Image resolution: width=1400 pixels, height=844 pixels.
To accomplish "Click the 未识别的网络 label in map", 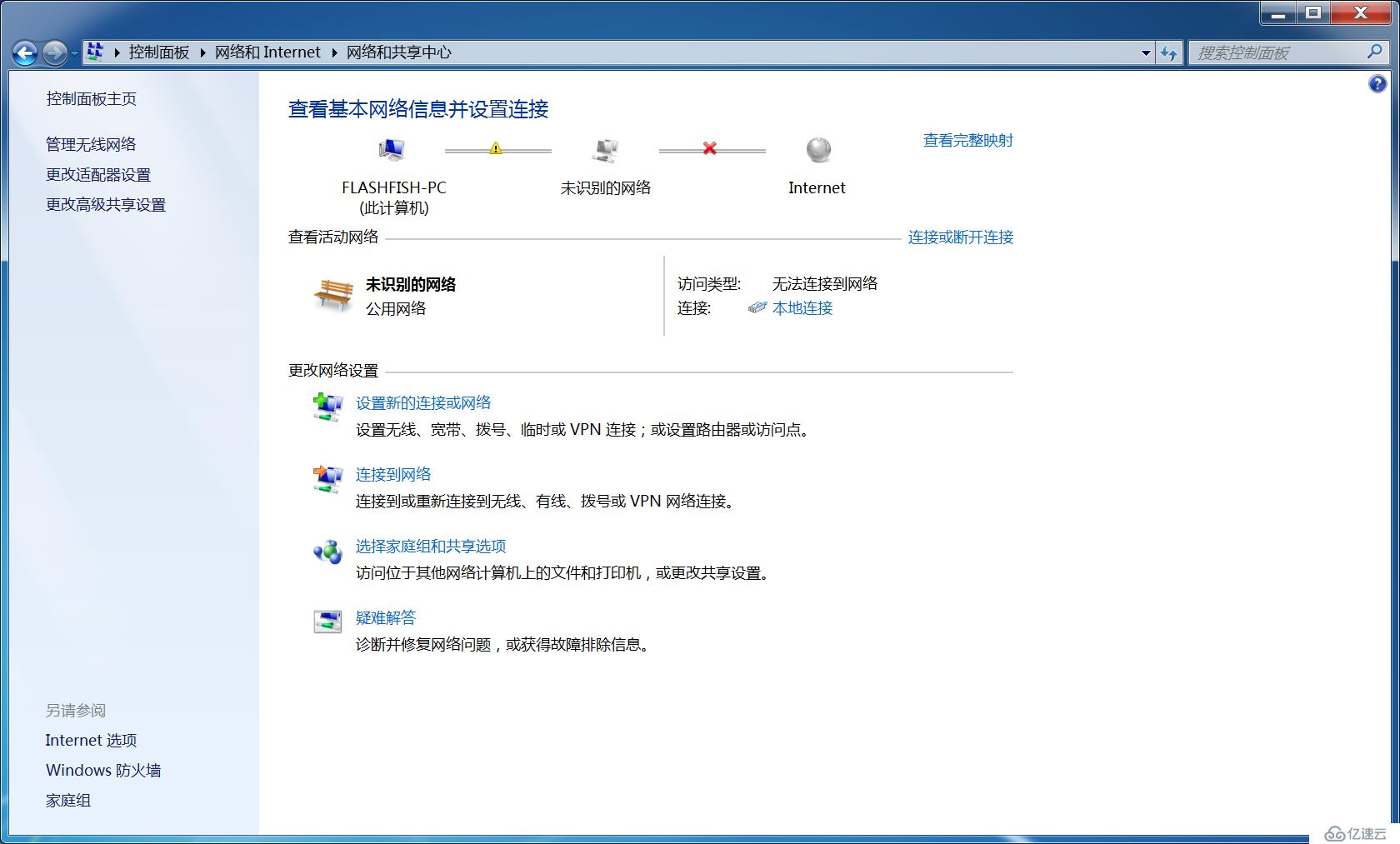I will click(x=606, y=187).
